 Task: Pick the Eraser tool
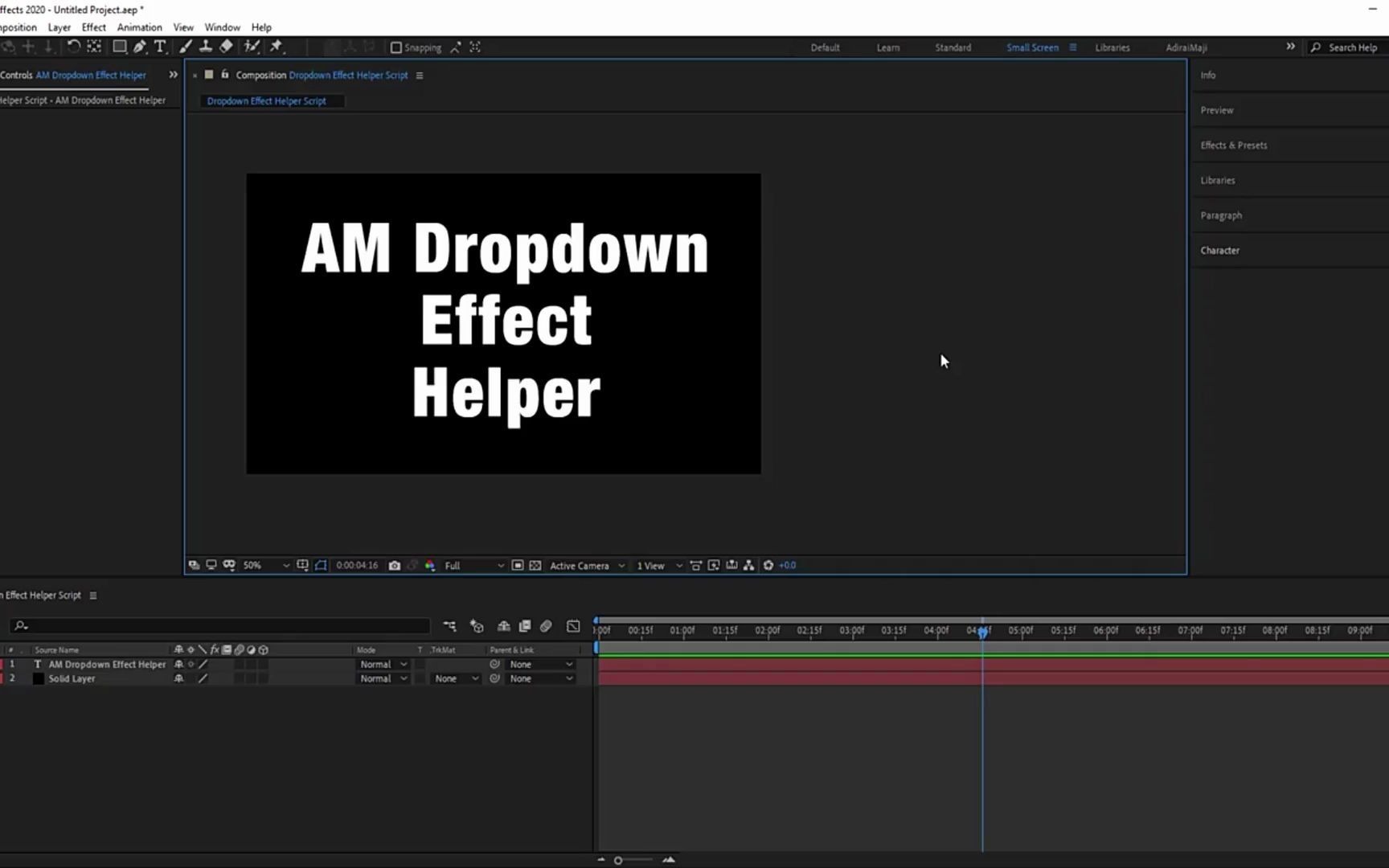[x=226, y=47]
